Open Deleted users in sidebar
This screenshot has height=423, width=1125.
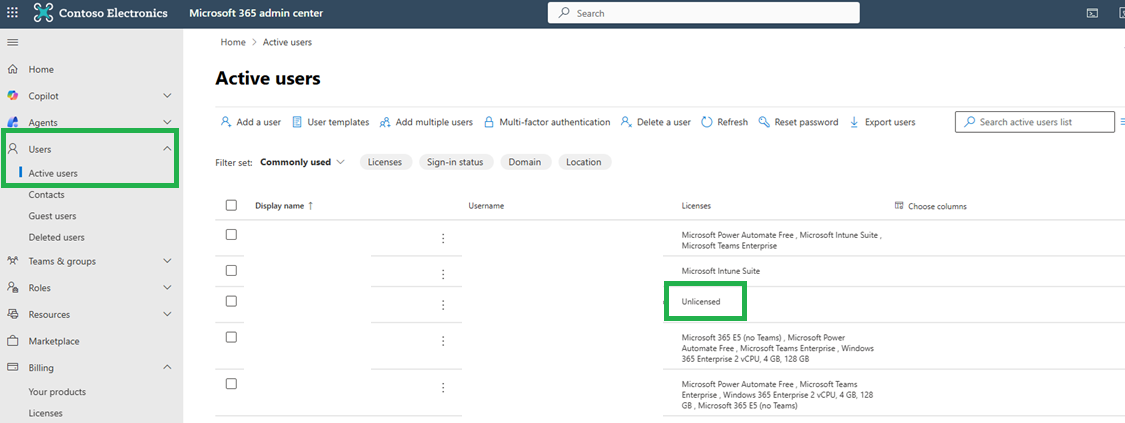tap(57, 237)
